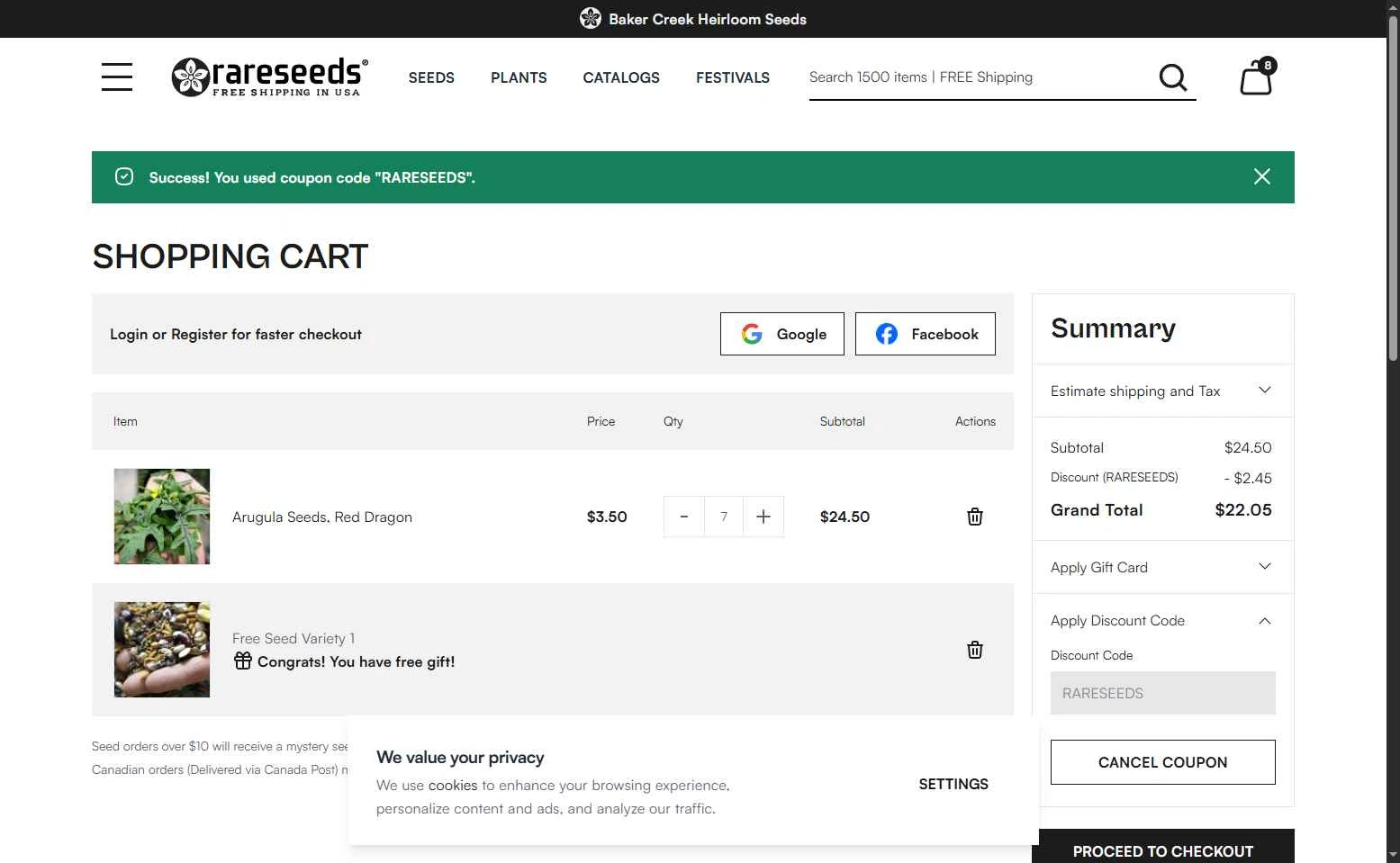The height and width of the screenshot is (863, 1400).
Task: Click the search magnifier icon
Action: 1172,77
